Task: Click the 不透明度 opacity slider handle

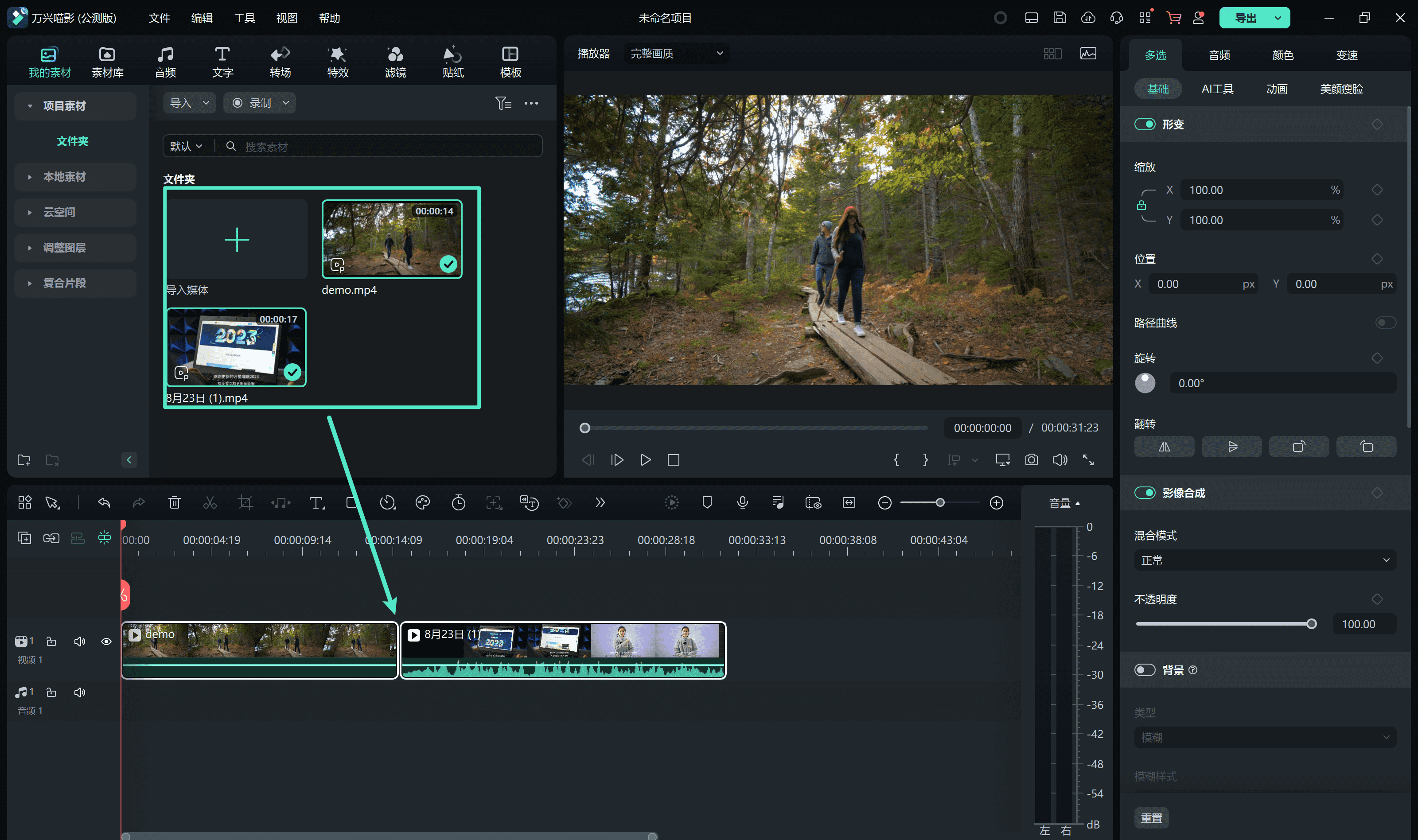Action: [1311, 624]
